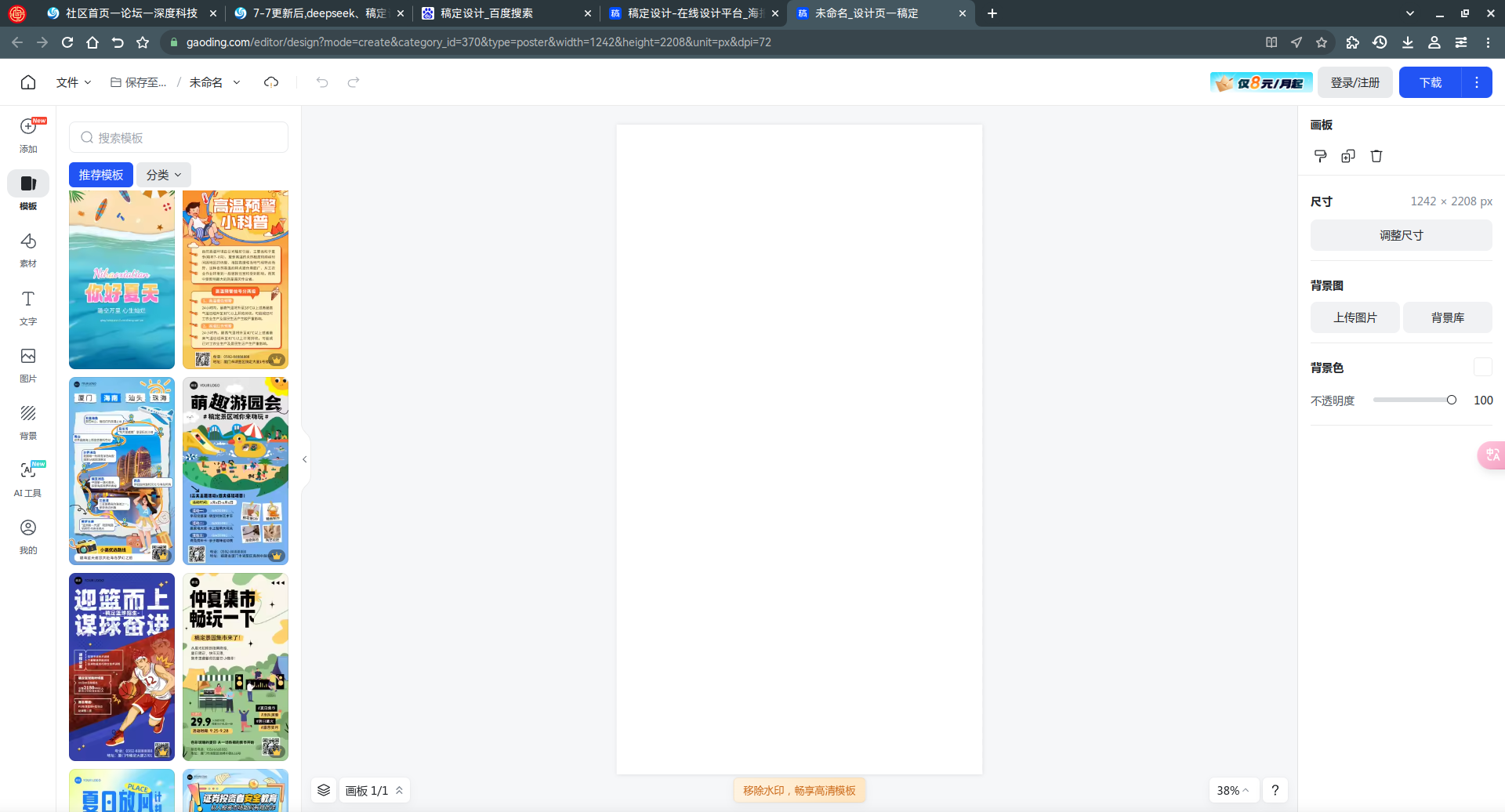Delete the artboard with the trash icon
The image size is (1505, 812).
1376,156
